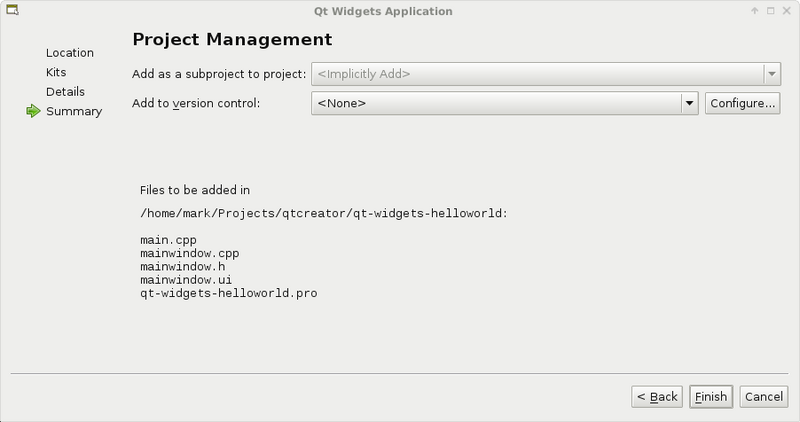Click the 'Add to version control' label
The height and width of the screenshot is (422, 800).
coord(196,103)
